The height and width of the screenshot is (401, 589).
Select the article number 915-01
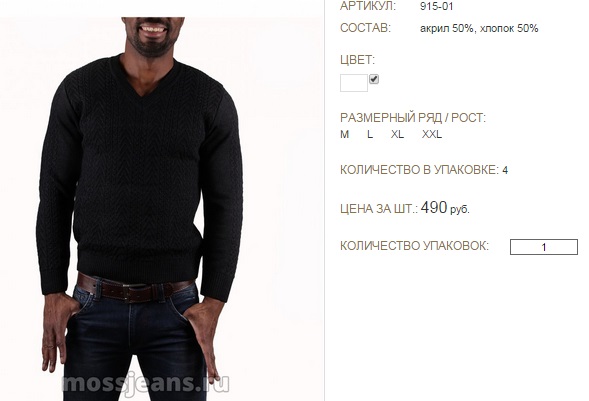(436, 6)
